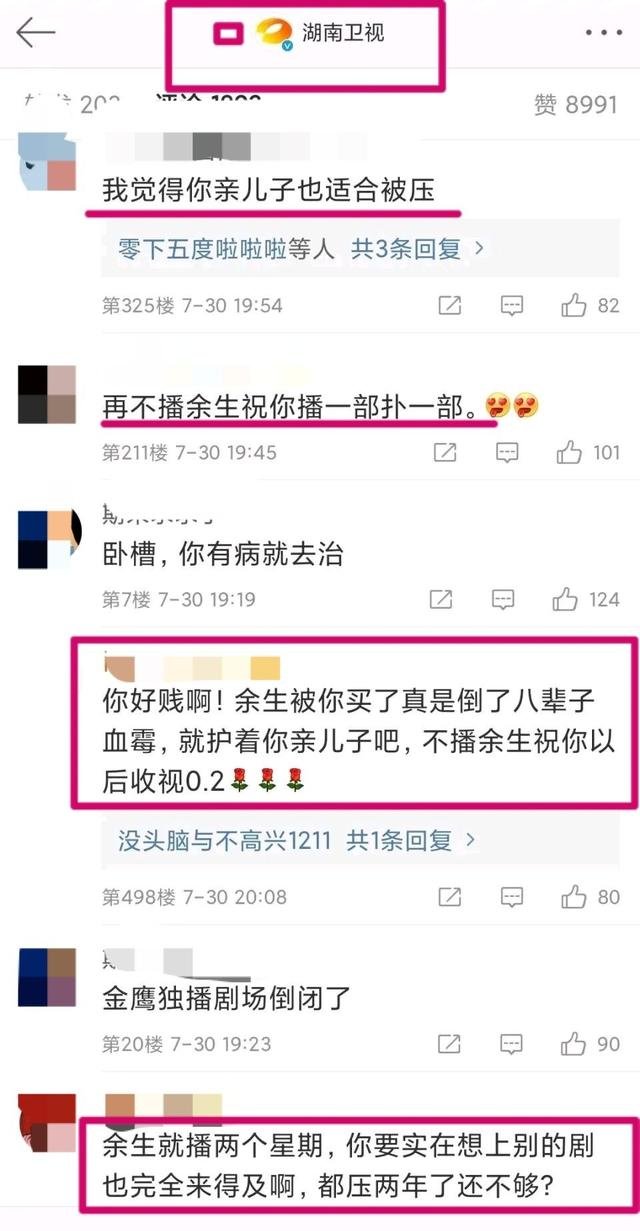The height and width of the screenshot is (1231, 640).
Task: Like the comment with 124 likes
Action: pos(586,600)
